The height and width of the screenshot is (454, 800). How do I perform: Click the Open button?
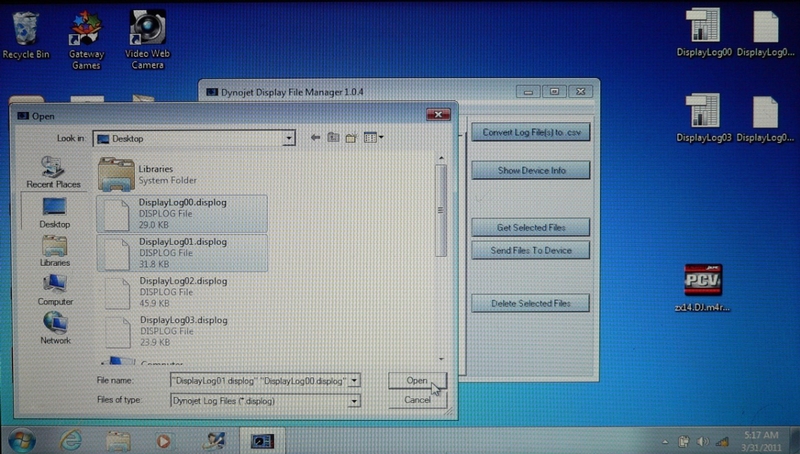[x=417, y=381]
